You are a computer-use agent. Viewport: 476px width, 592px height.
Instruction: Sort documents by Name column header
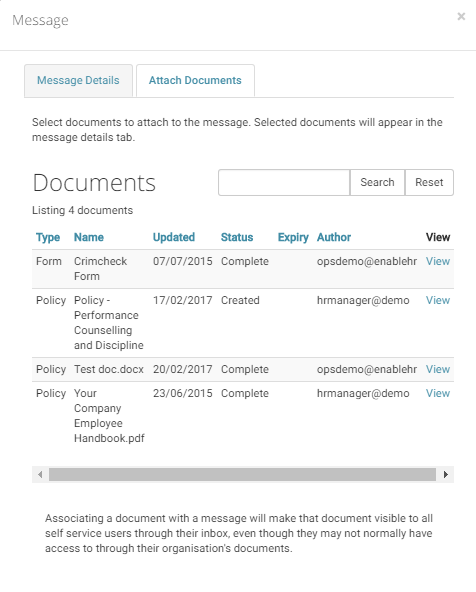89,237
